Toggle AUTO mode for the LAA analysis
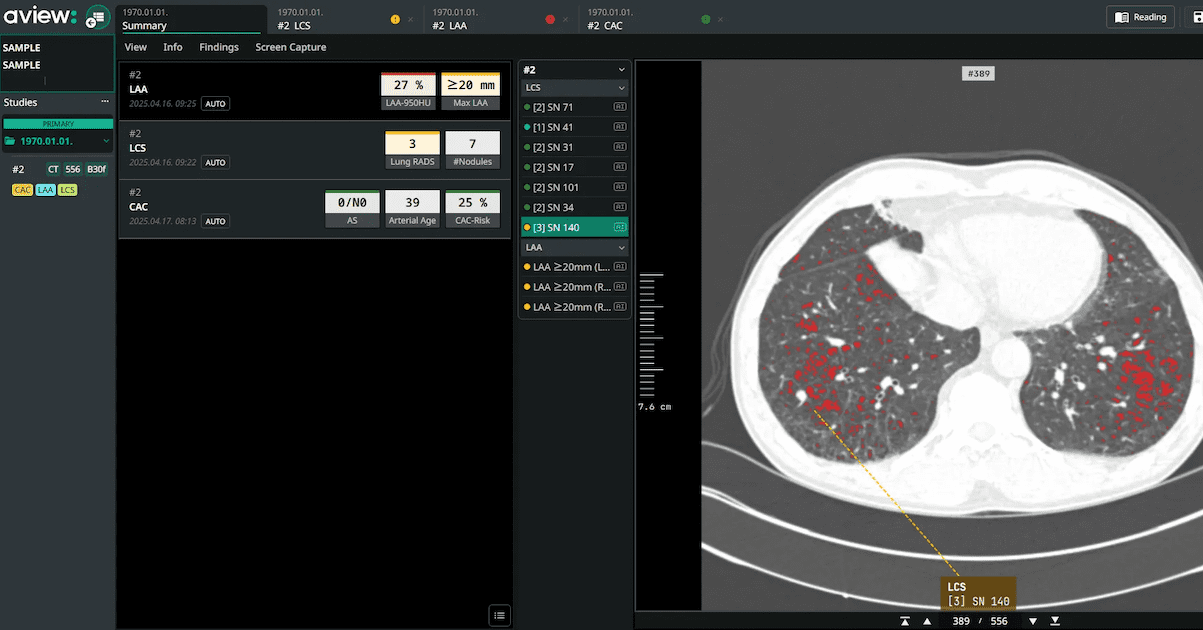Screen dimensions: 1203x630 pyautogui.click(x=214, y=103)
